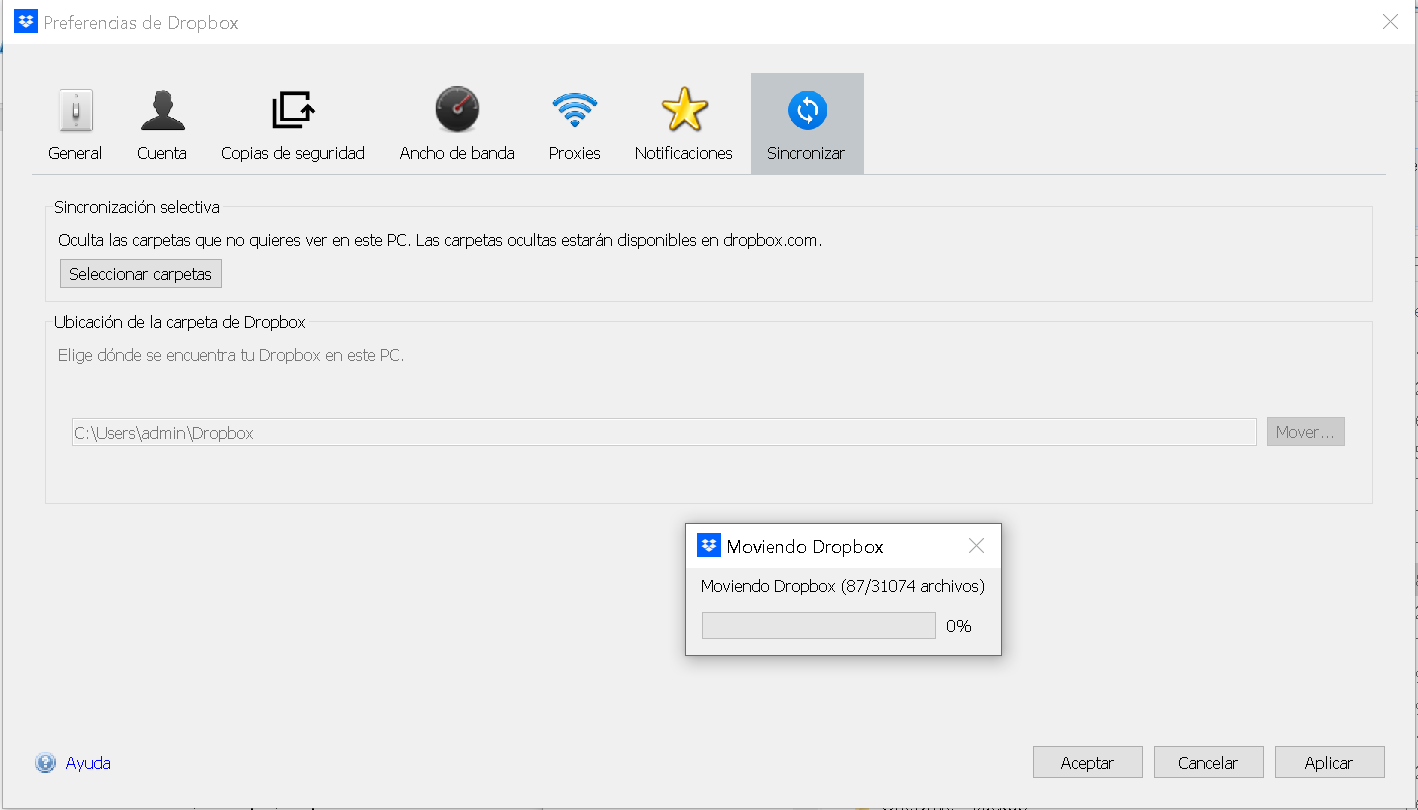The height and width of the screenshot is (810, 1418).
Task: Click the Ayuda help globe icon
Action: pos(45,763)
